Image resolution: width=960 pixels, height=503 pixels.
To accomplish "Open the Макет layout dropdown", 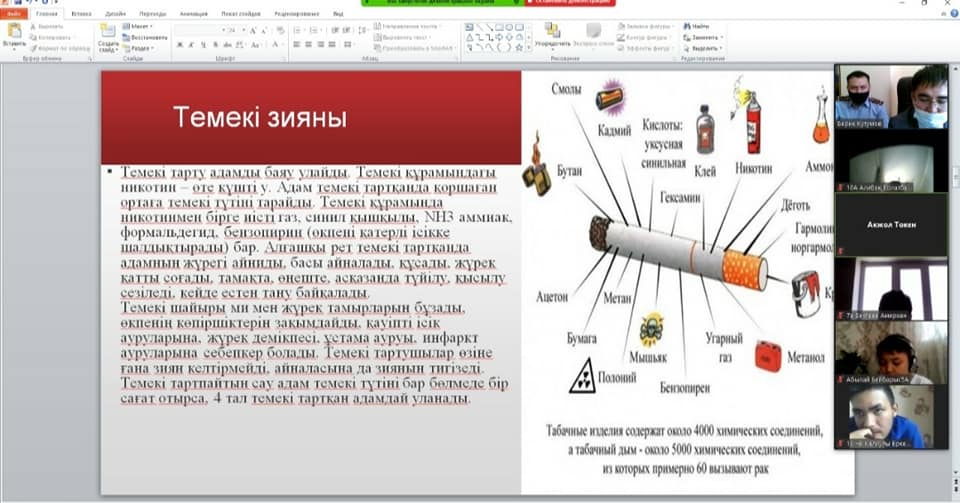I will 140,26.
